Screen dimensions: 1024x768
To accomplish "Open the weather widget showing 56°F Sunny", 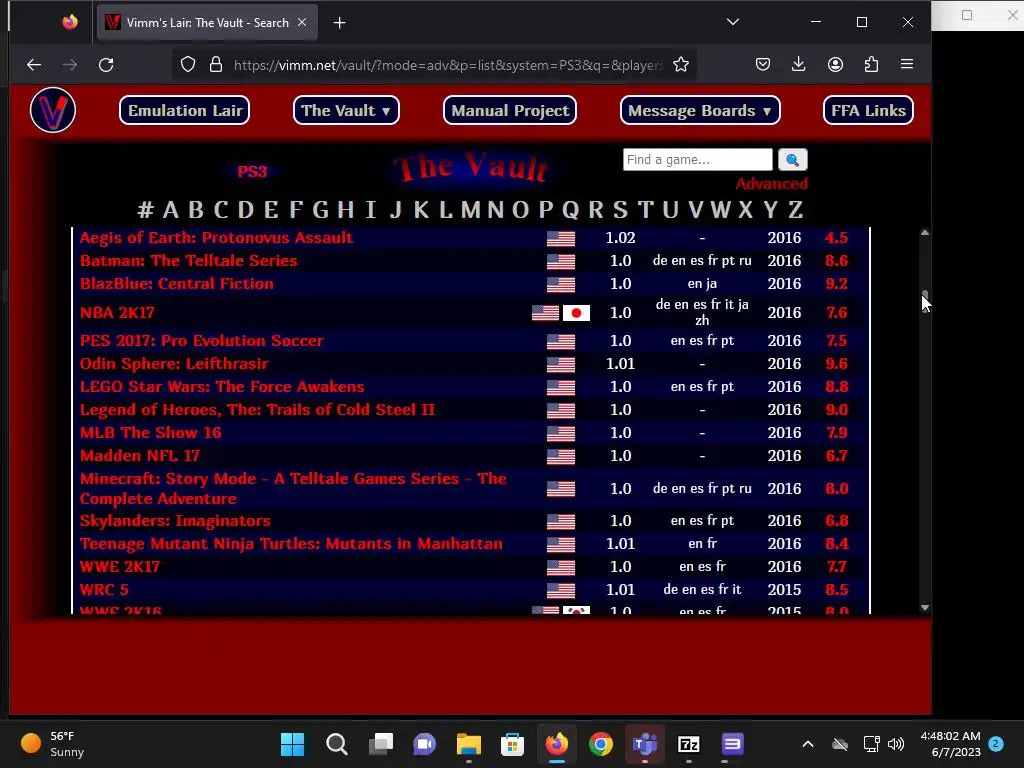I will pyautogui.click(x=53, y=744).
